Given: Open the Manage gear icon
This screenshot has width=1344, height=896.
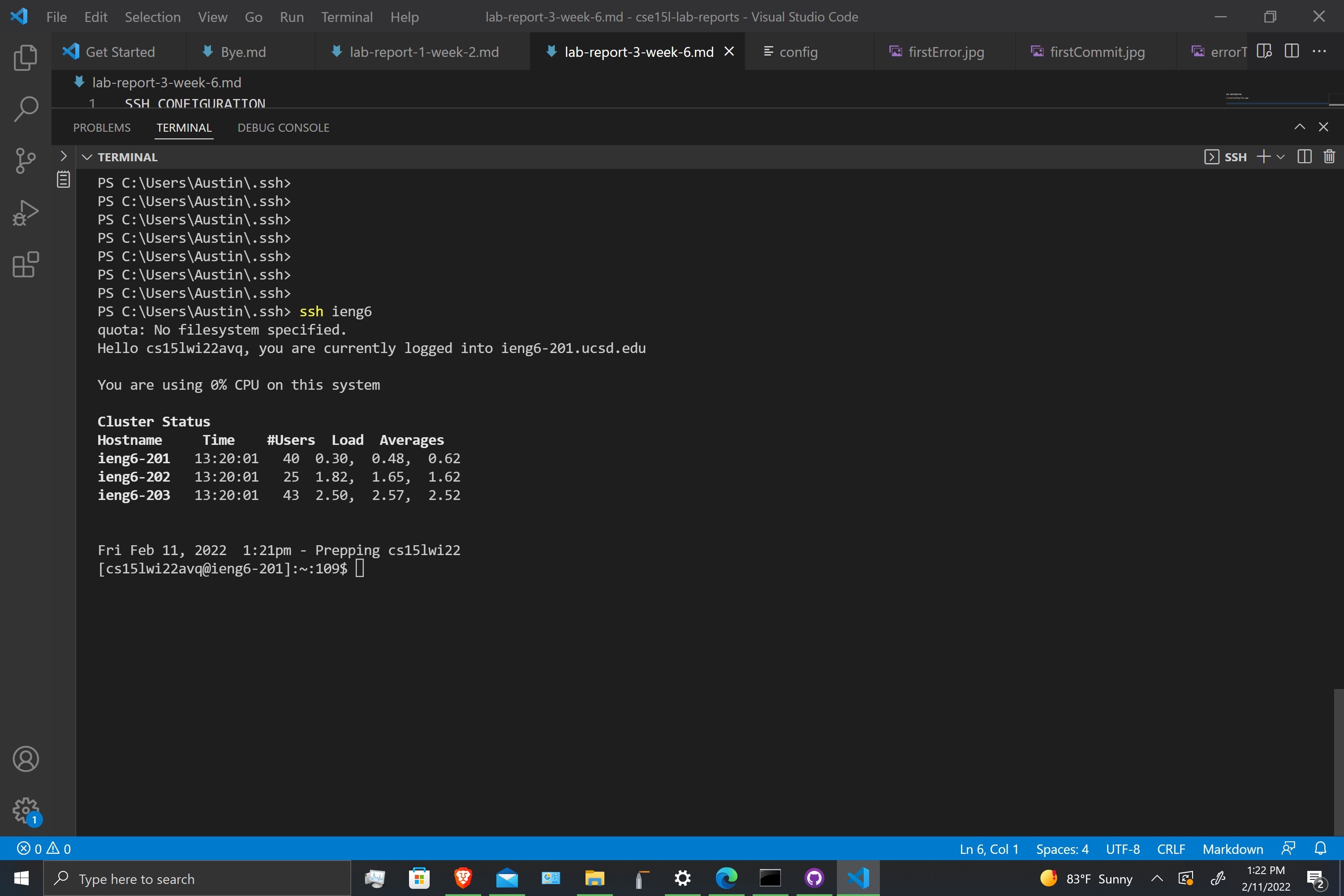Looking at the screenshot, I should pos(26,810).
